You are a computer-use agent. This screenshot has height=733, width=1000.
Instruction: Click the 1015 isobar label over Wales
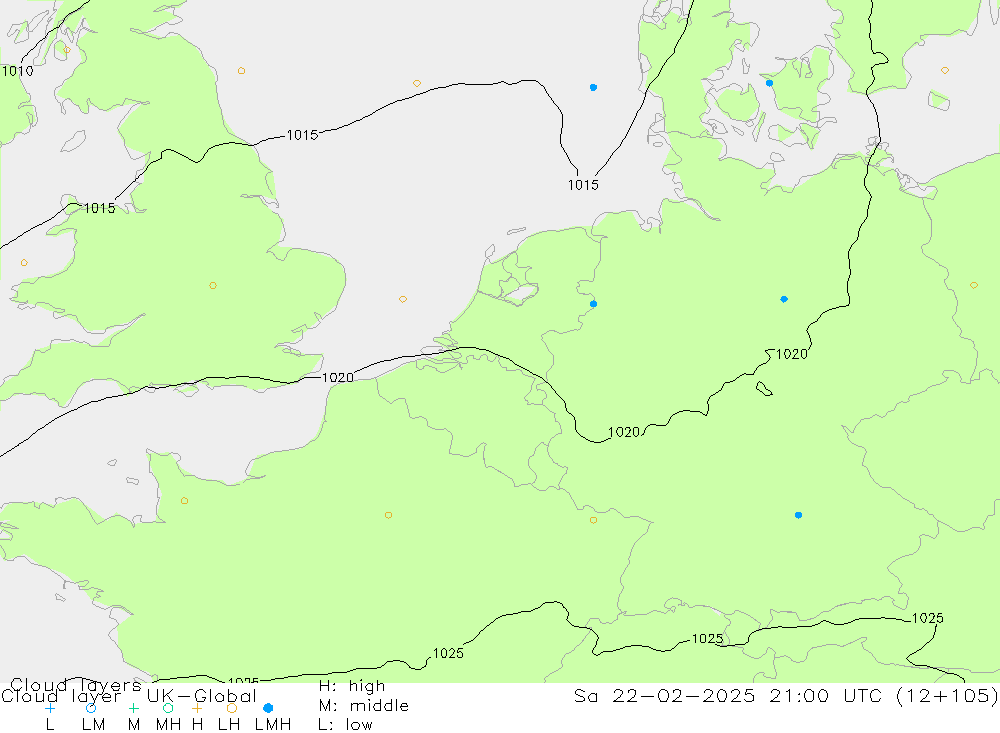[x=99, y=208]
